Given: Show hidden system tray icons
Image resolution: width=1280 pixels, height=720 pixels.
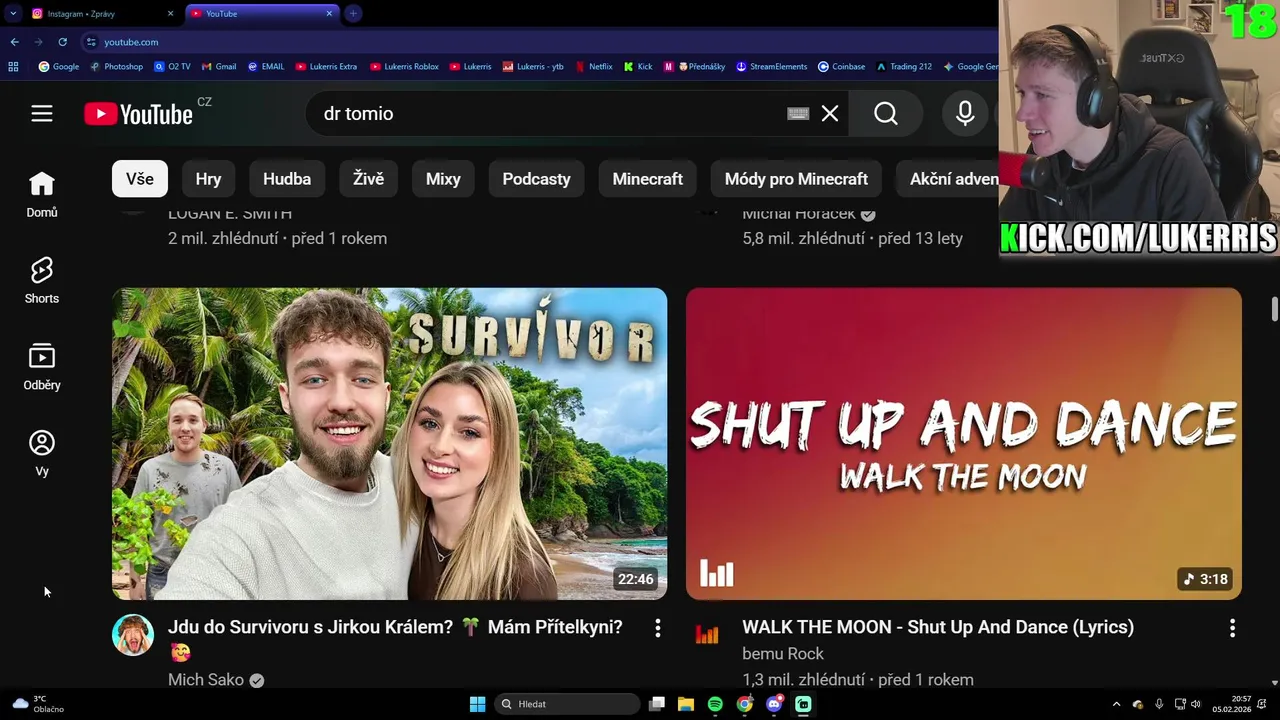Looking at the screenshot, I should (1117, 704).
